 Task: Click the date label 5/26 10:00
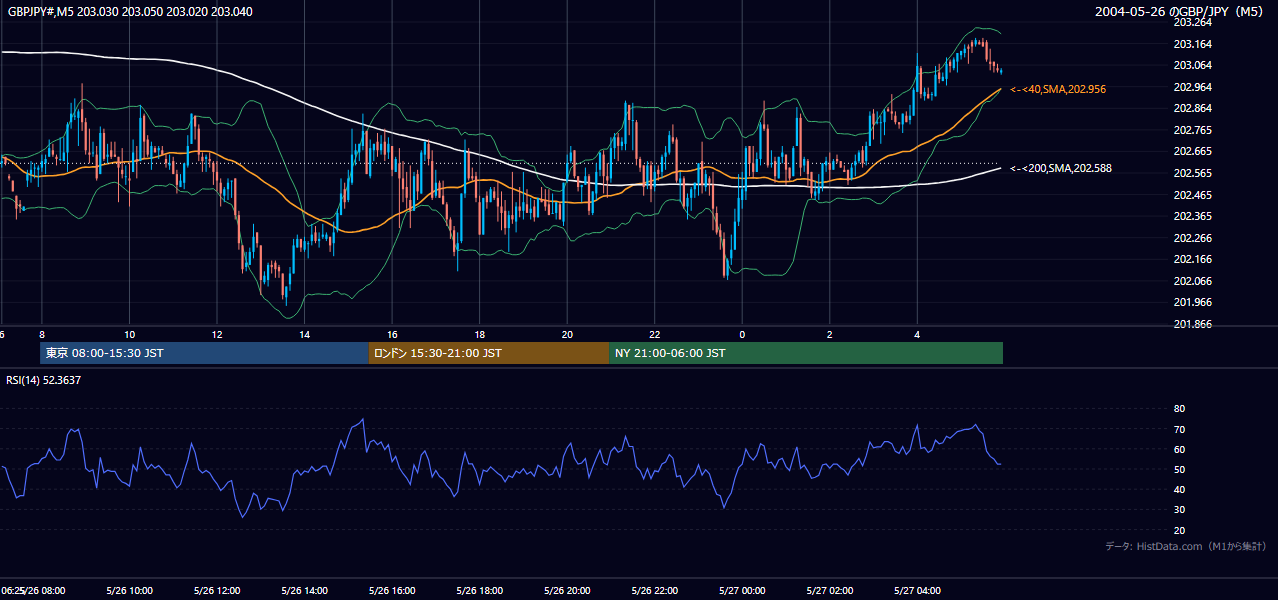point(130,591)
